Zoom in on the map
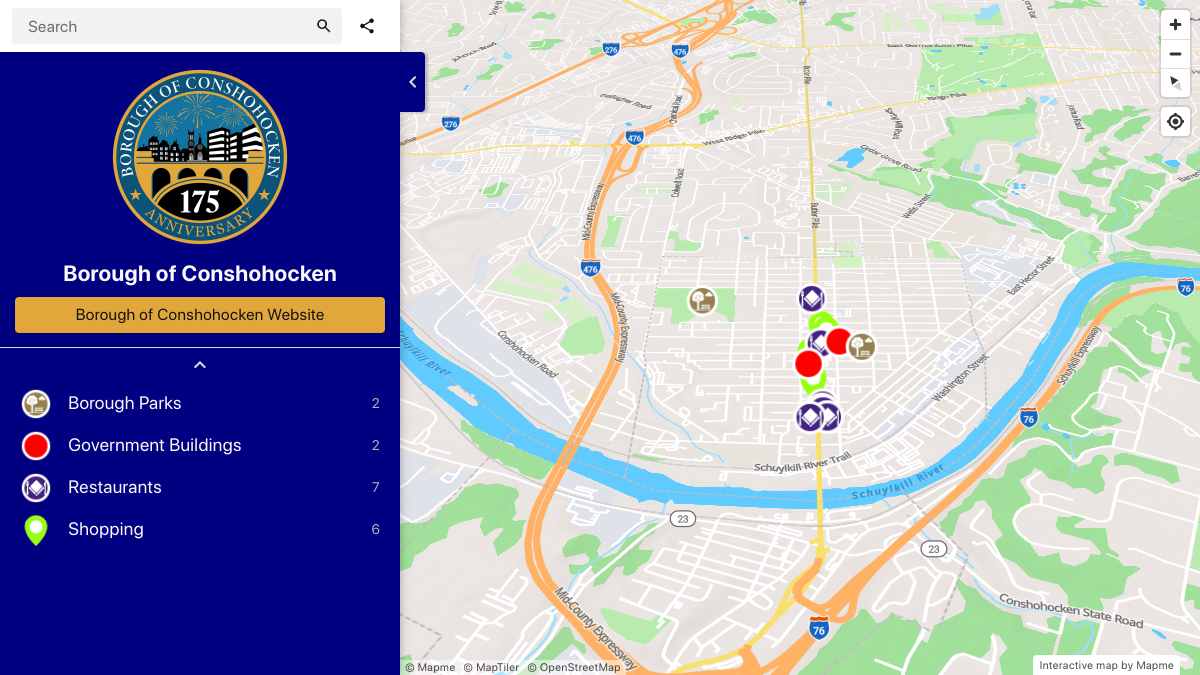1200x675 pixels. click(x=1175, y=25)
